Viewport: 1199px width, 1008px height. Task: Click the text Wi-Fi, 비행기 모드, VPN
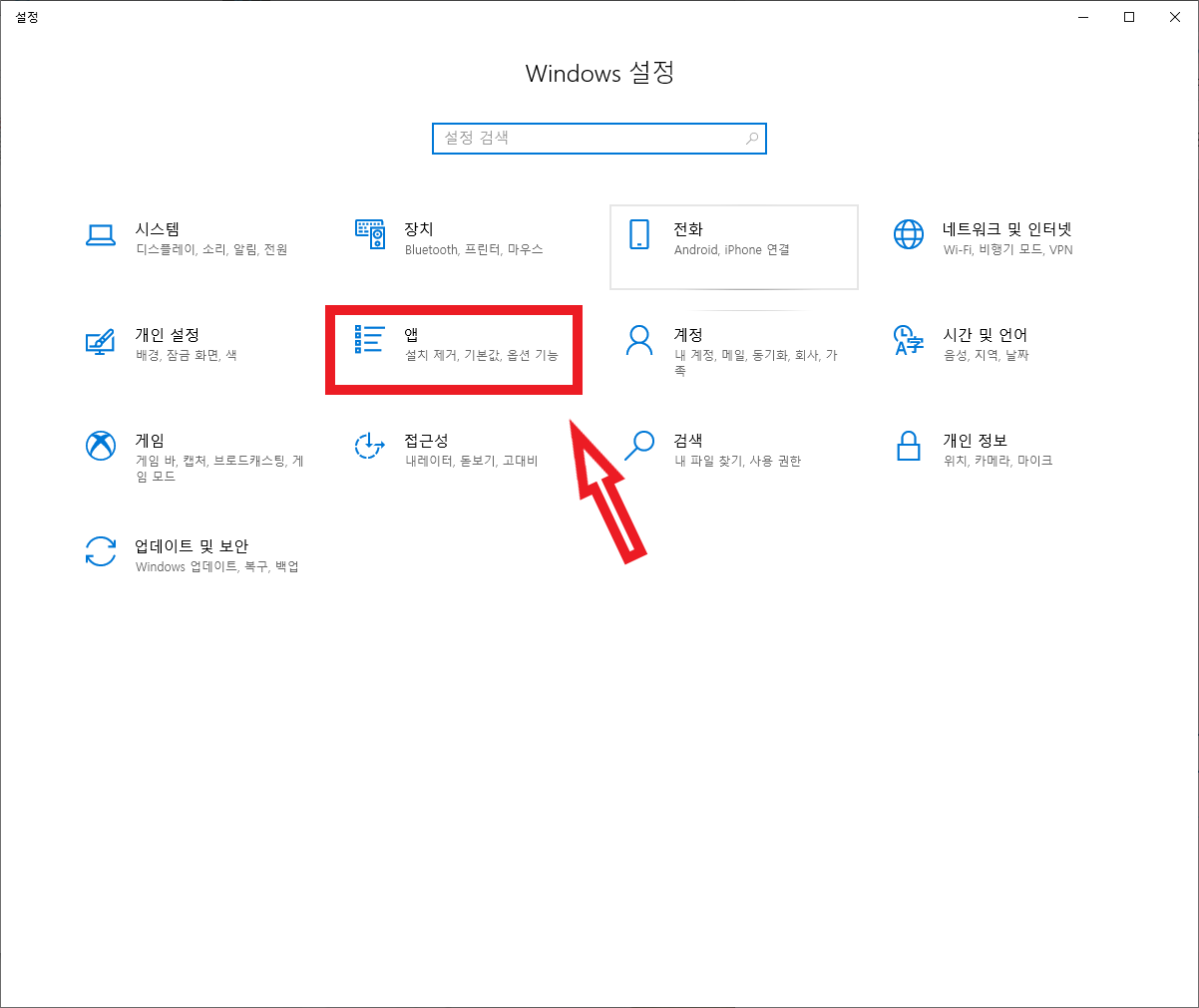tap(1008, 250)
